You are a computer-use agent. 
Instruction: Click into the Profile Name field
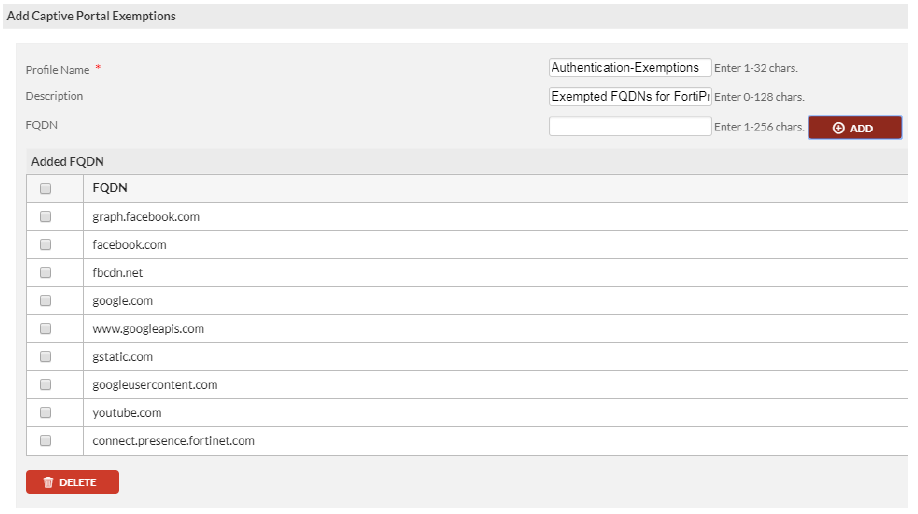point(630,68)
